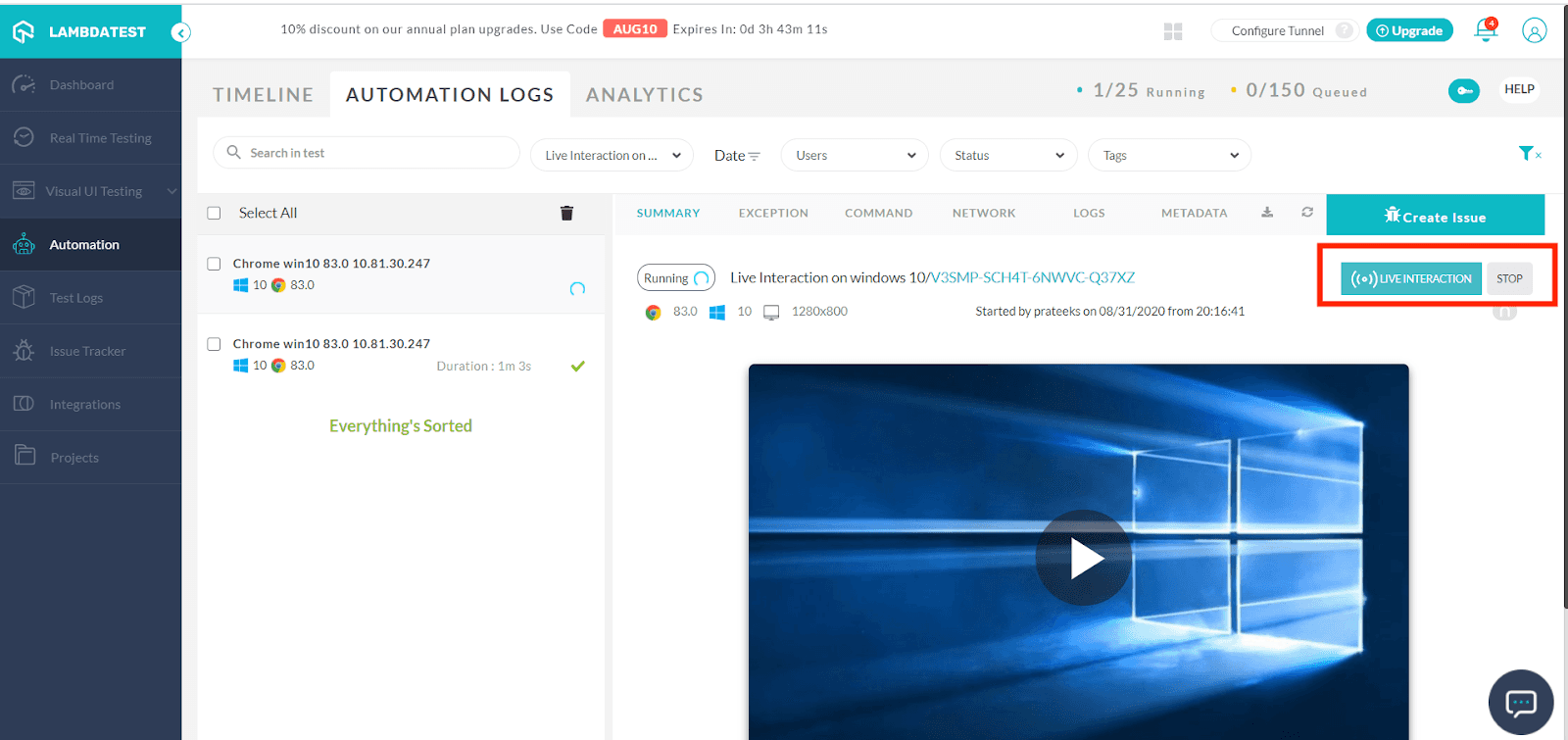The width and height of the screenshot is (1568, 740).
Task: Tick the checkbox for running Chrome test
Action: [214, 264]
